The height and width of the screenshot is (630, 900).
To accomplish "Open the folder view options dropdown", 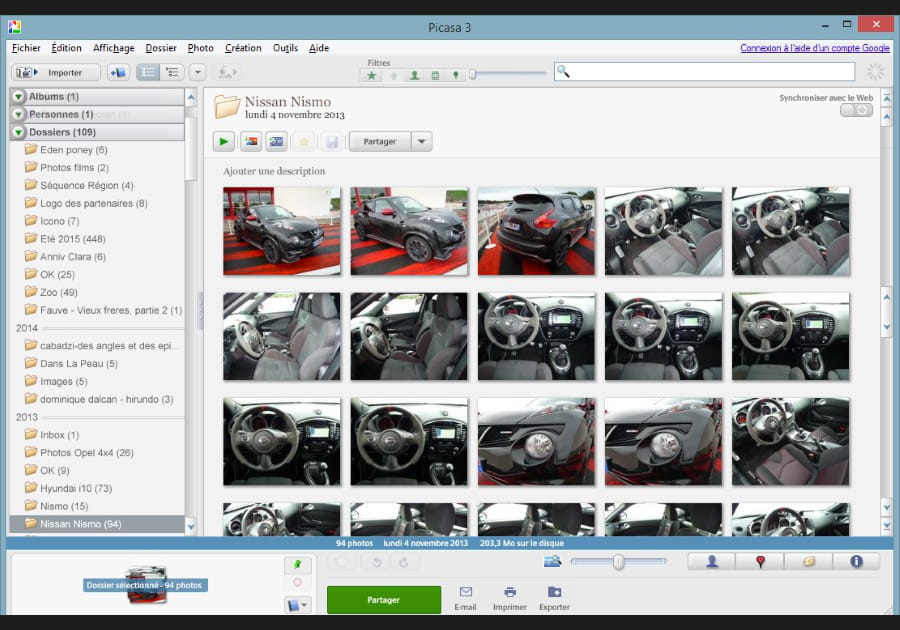I will click(197, 72).
